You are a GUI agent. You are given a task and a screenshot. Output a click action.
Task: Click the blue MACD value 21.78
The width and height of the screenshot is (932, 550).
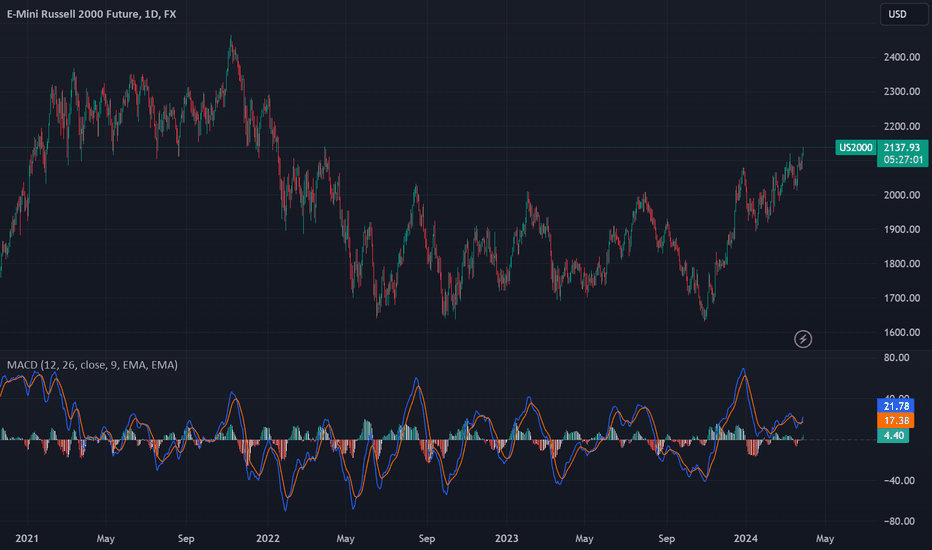click(896, 406)
